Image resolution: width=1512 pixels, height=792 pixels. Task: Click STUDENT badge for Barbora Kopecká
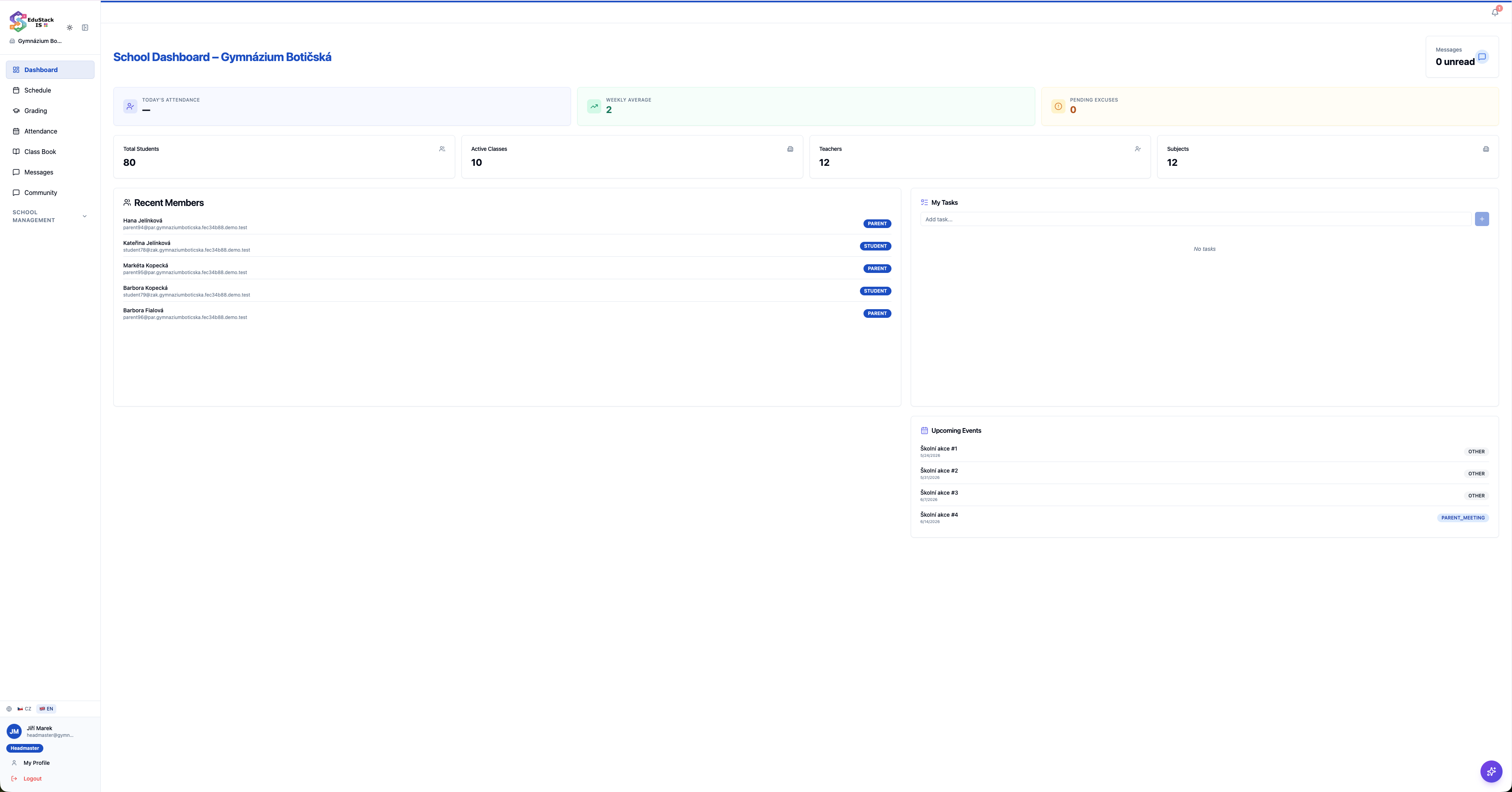[x=875, y=291]
